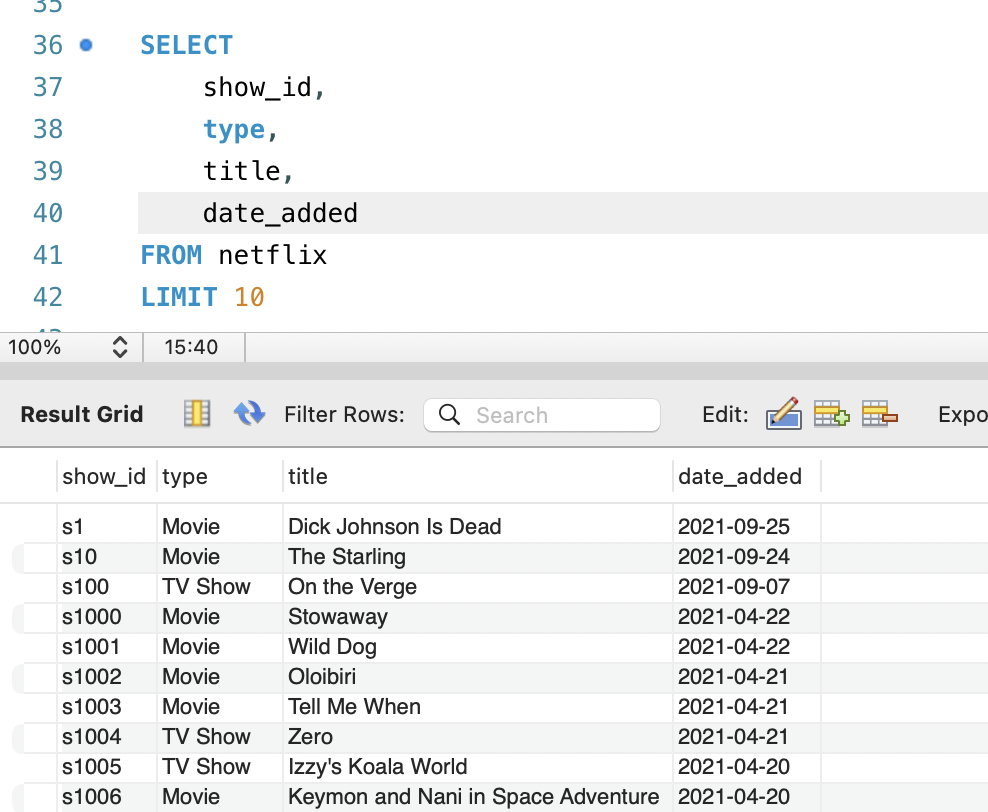The width and height of the screenshot is (988, 812).
Task: Select the 'Wild Dog' title cell
Action: point(477,647)
